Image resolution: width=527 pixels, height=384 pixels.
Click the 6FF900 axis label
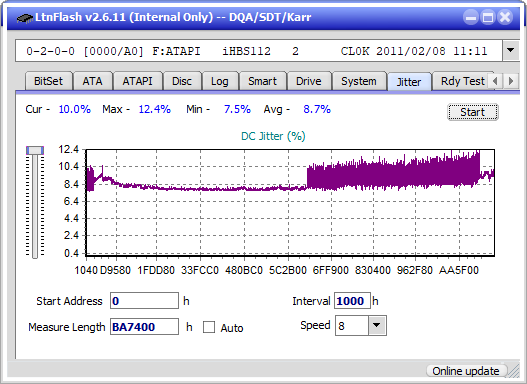coord(331,270)
